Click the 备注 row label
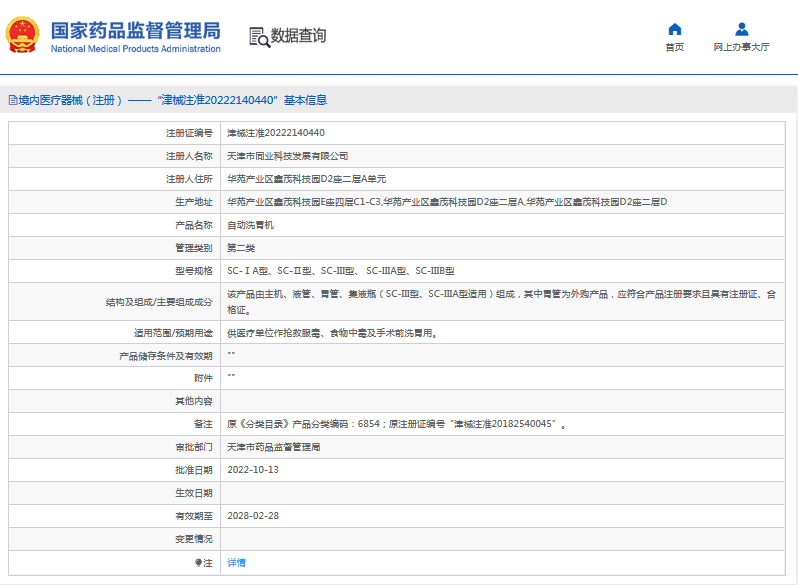Viewport: 798px width, 585px height. pos(203,424)
